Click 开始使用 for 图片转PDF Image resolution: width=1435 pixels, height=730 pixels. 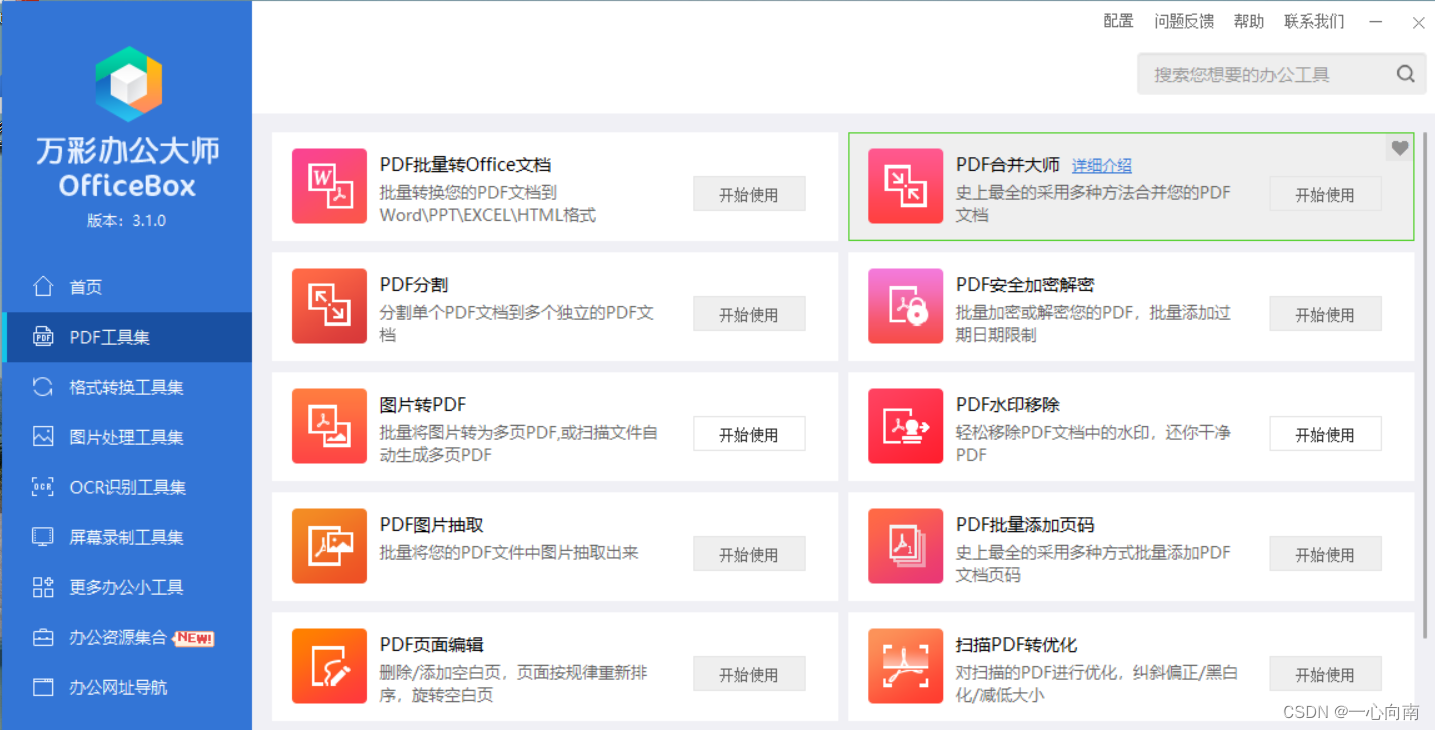pyautogui.click(x=749, y=434)
